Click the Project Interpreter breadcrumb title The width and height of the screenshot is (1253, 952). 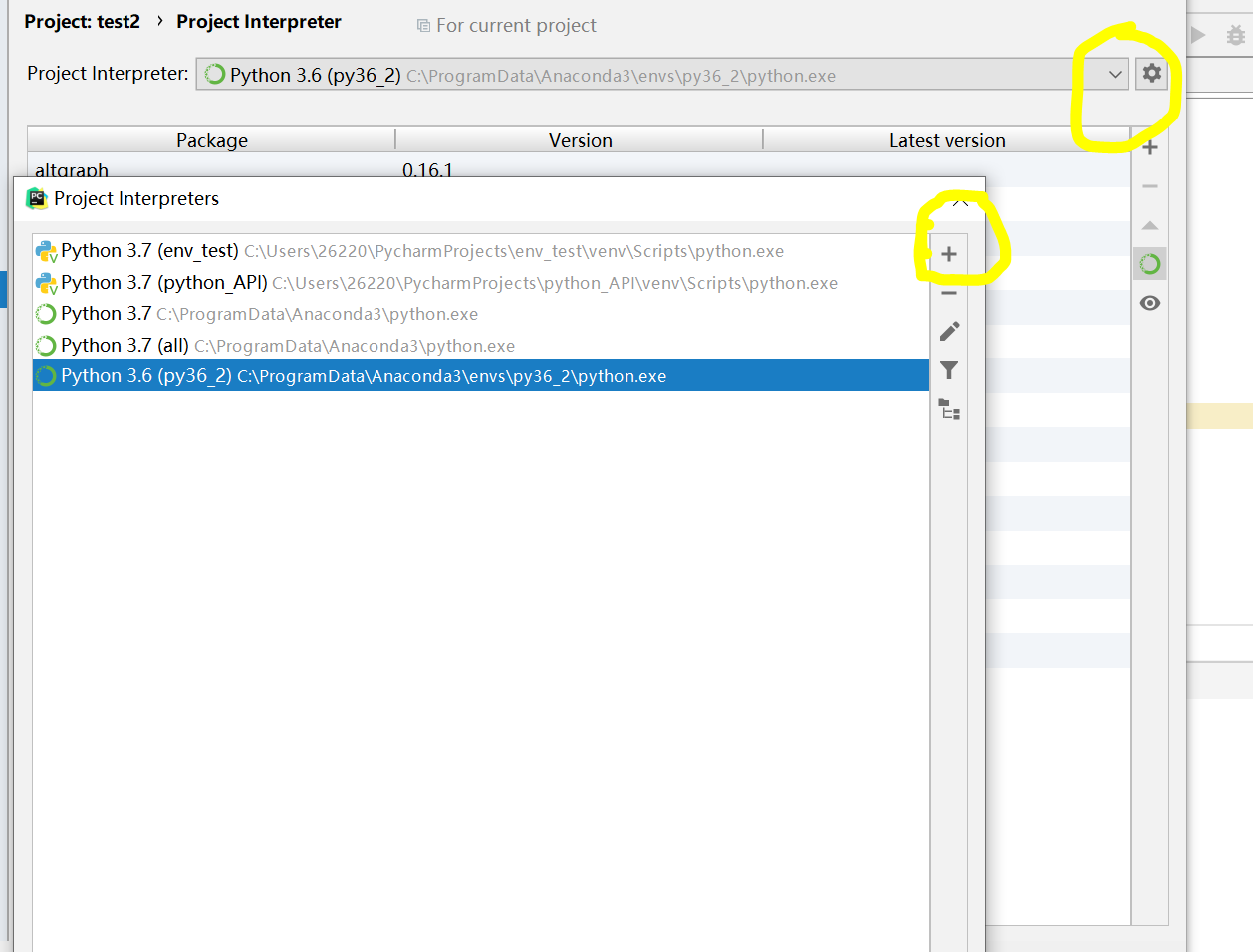pos(259,22)
